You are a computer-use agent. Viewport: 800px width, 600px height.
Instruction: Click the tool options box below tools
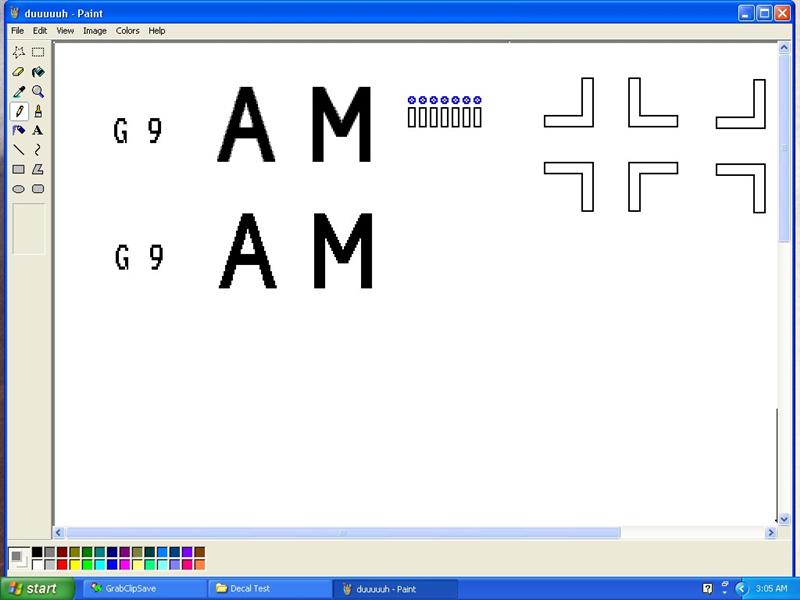pyautogui.click(x=29, y=229)
